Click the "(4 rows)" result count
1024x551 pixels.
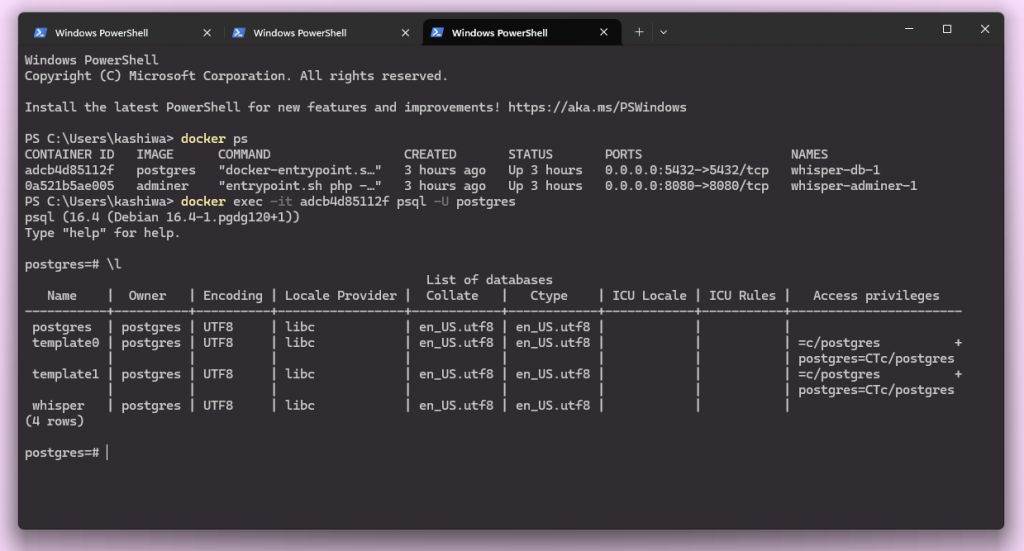(x=54, y=421)
